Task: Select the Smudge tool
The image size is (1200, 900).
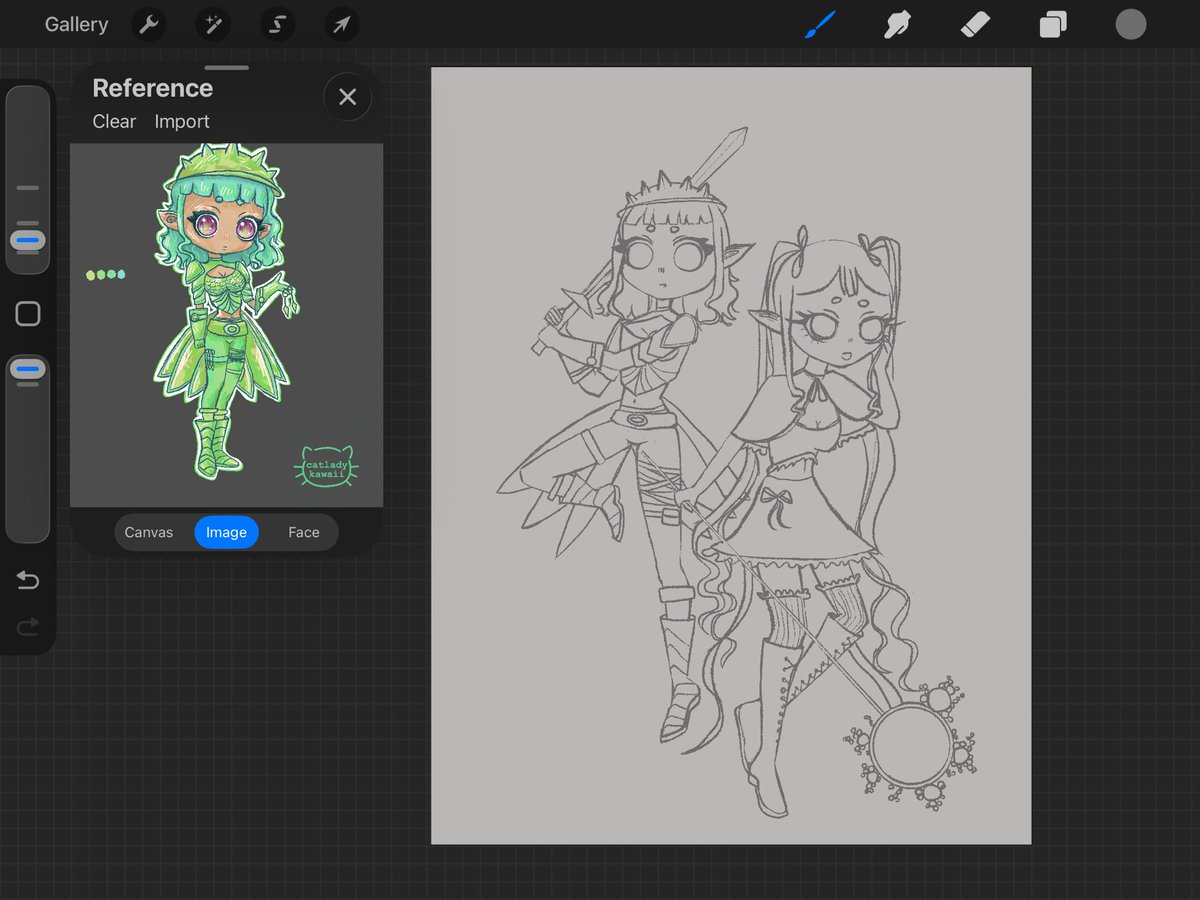Action: pyautogui.click(x=897, y=24)
